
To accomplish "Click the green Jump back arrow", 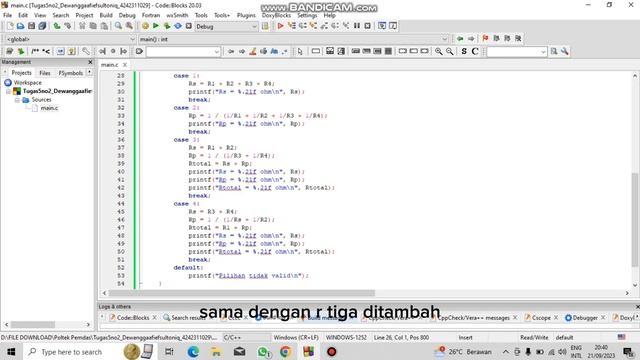I will tap(460, 39).
